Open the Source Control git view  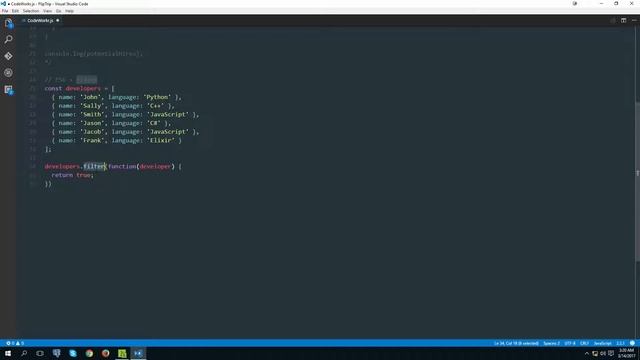(x=8, y=56)
